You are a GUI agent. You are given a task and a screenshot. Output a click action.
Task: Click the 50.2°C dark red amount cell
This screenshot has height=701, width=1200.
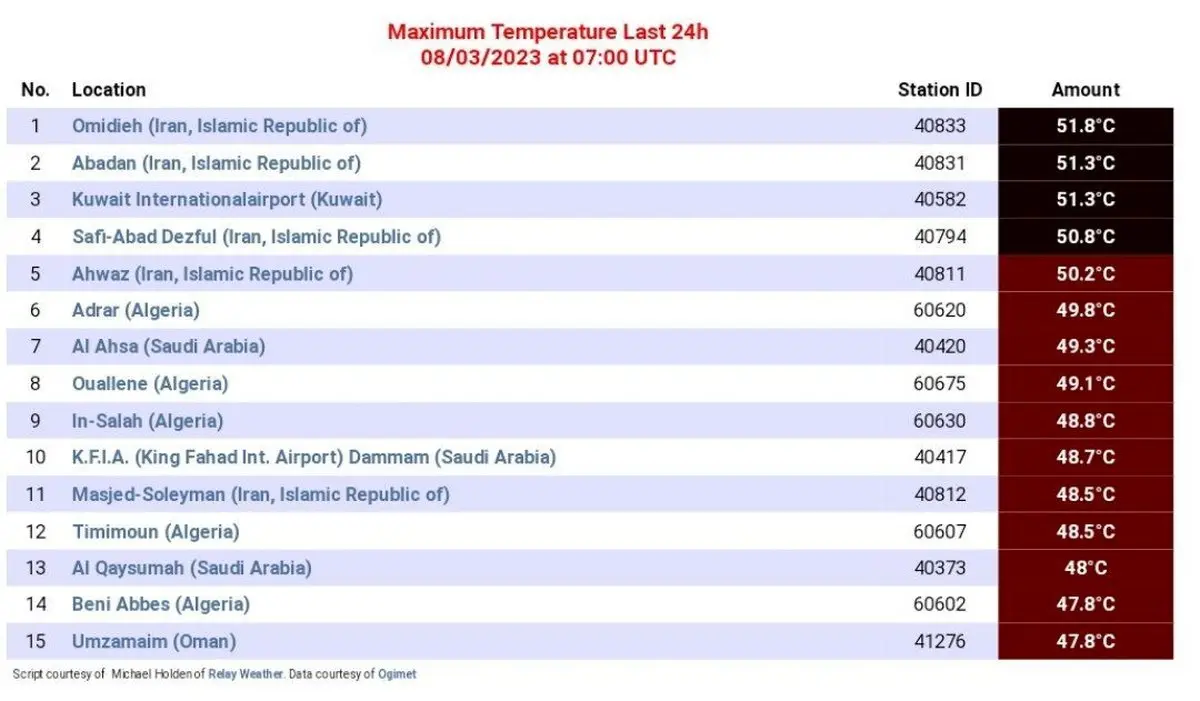1085,273
